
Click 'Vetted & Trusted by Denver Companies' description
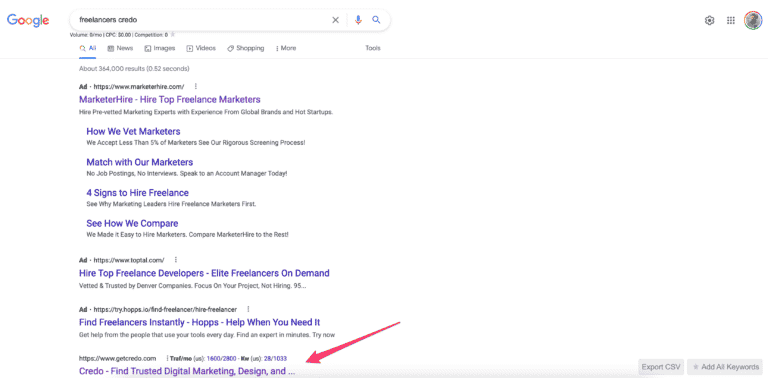[192, 285]
